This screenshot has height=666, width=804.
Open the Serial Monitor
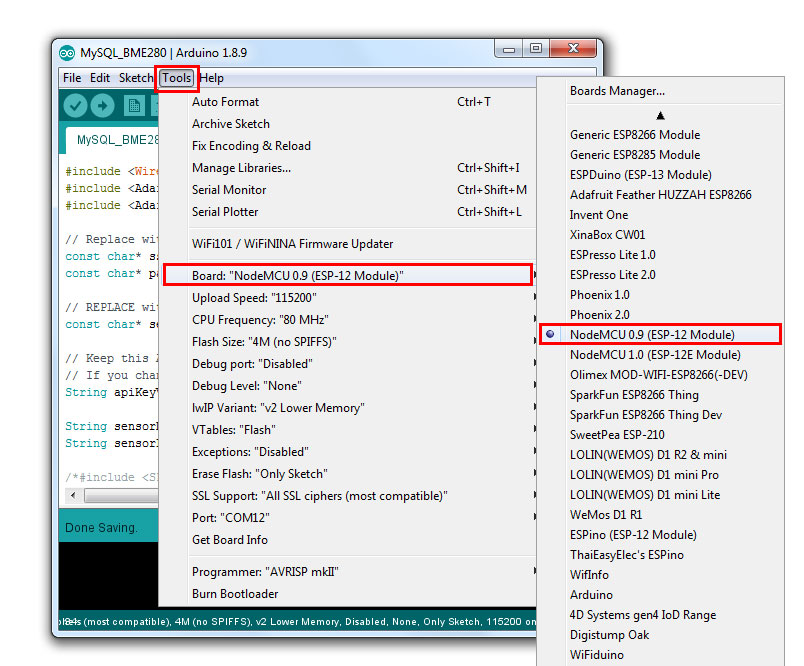349,190
